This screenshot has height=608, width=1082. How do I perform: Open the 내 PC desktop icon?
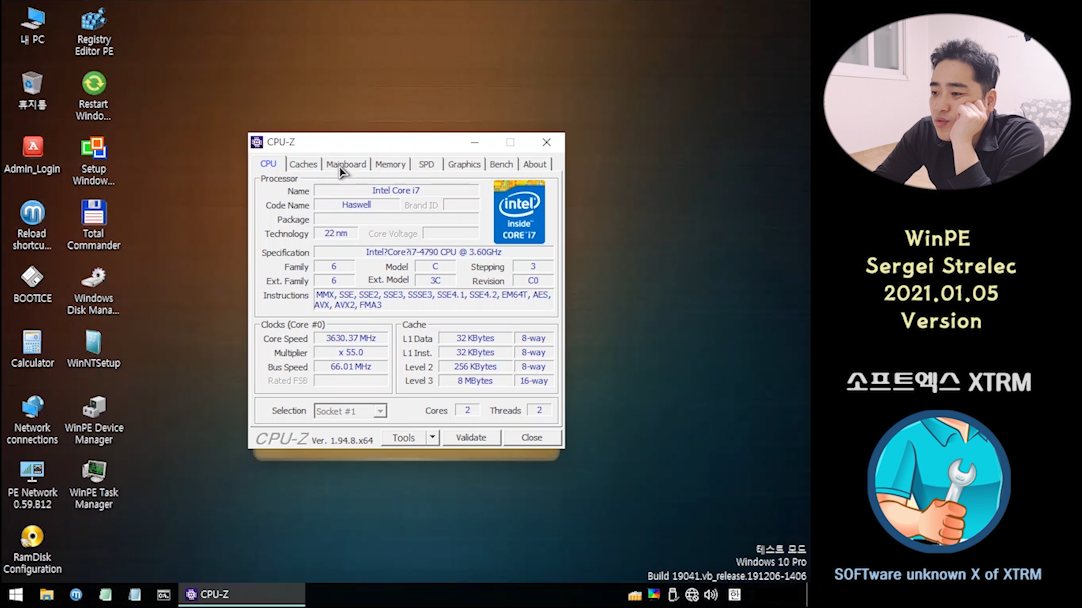point(32,26)
